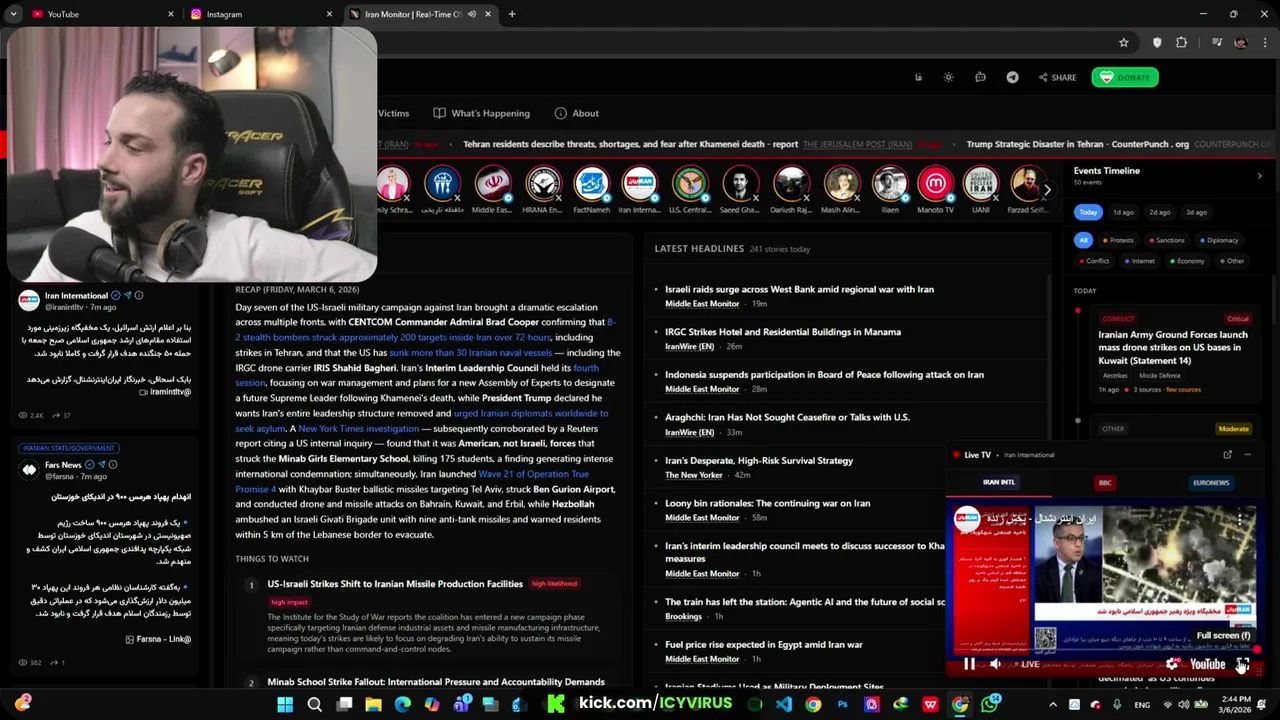
Task: Open video quality settings gear
Action: click(x=1172, y=664)
